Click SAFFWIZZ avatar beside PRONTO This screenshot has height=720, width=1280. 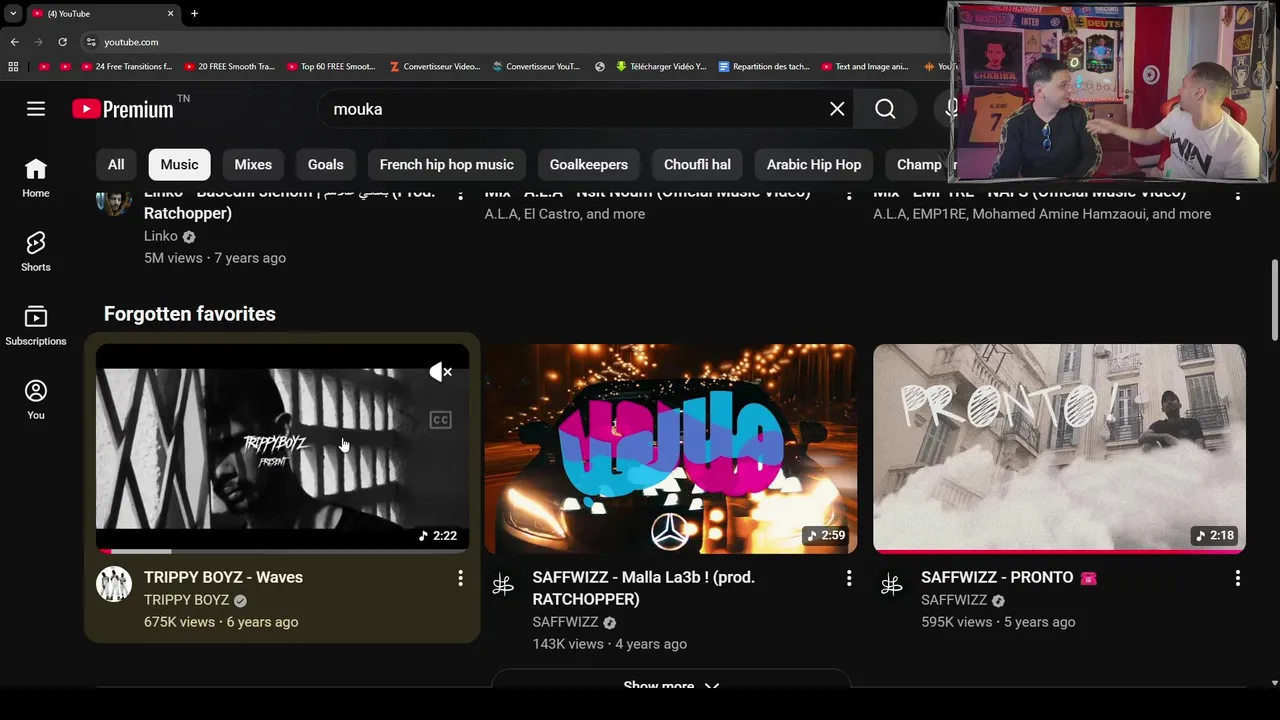(891, 584)
